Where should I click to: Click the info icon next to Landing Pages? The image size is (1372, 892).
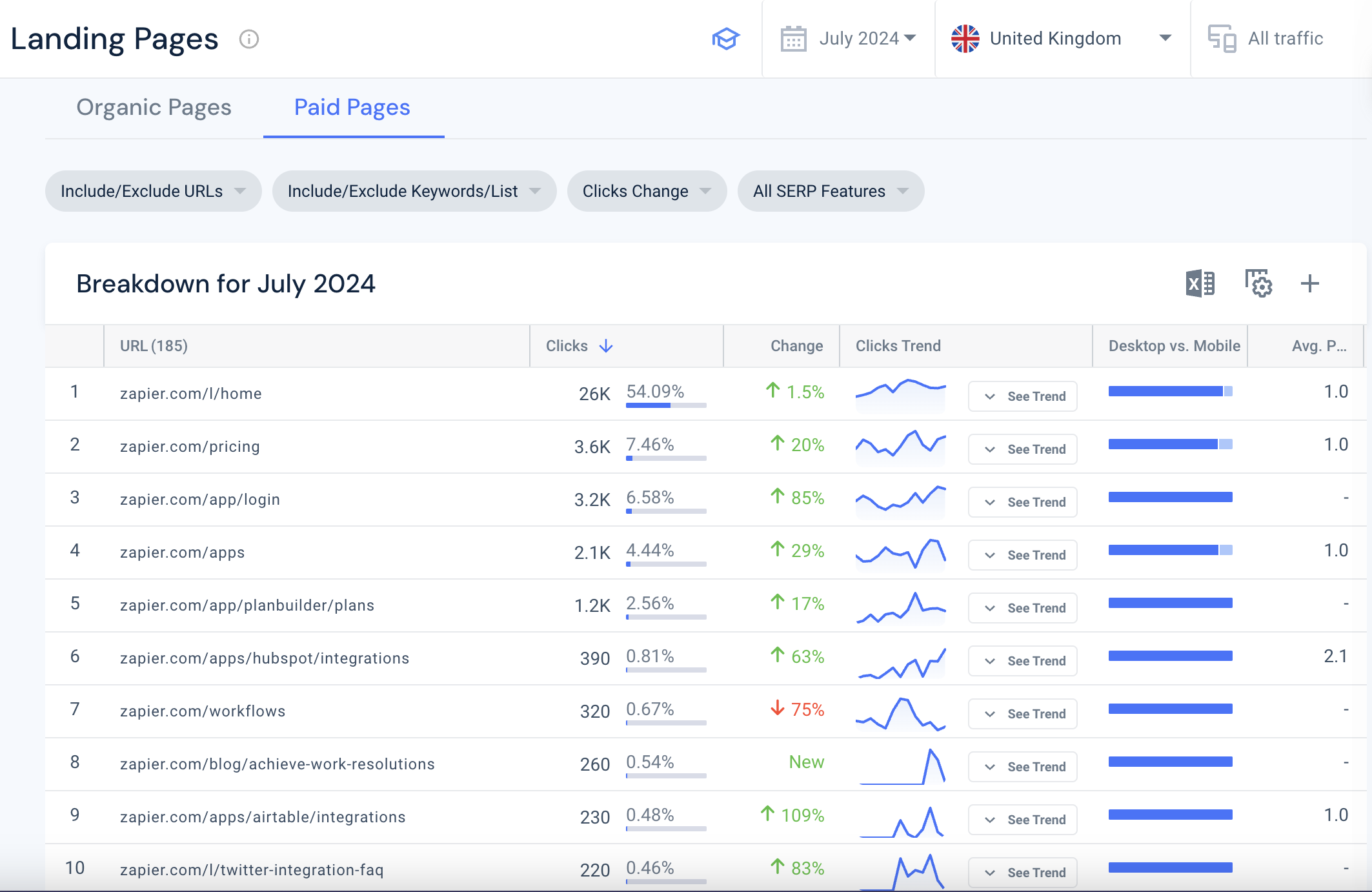(x=249, y=39)
